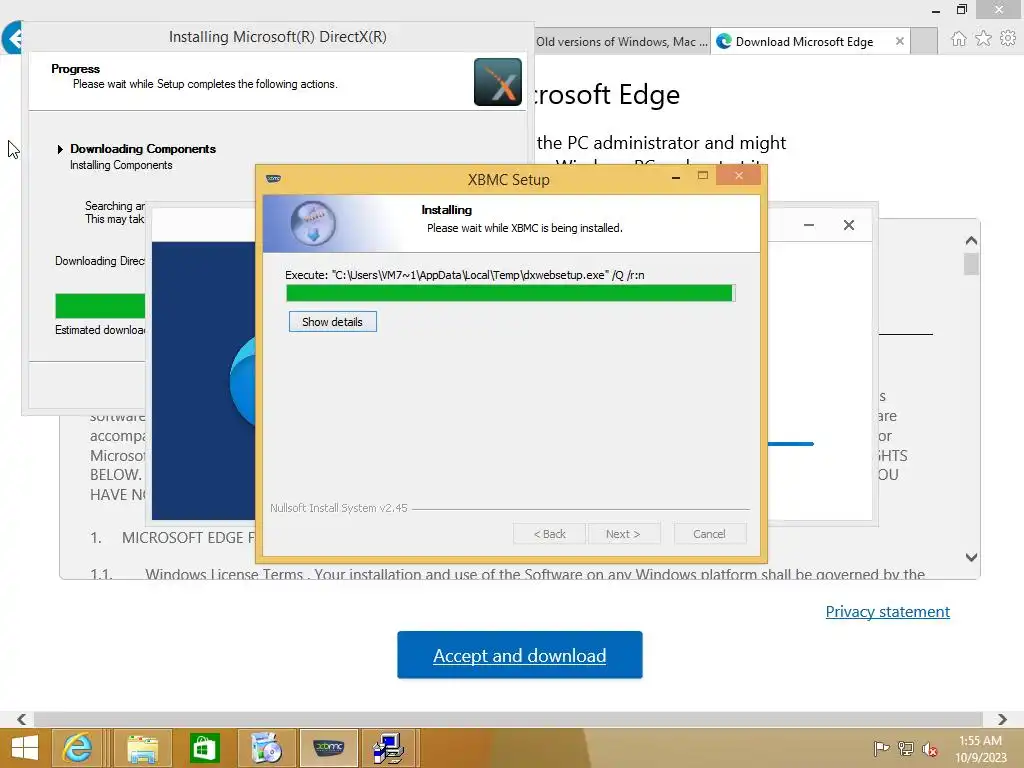Click Accept and download
Viewport: 1024px width, 768px height.
520,655
